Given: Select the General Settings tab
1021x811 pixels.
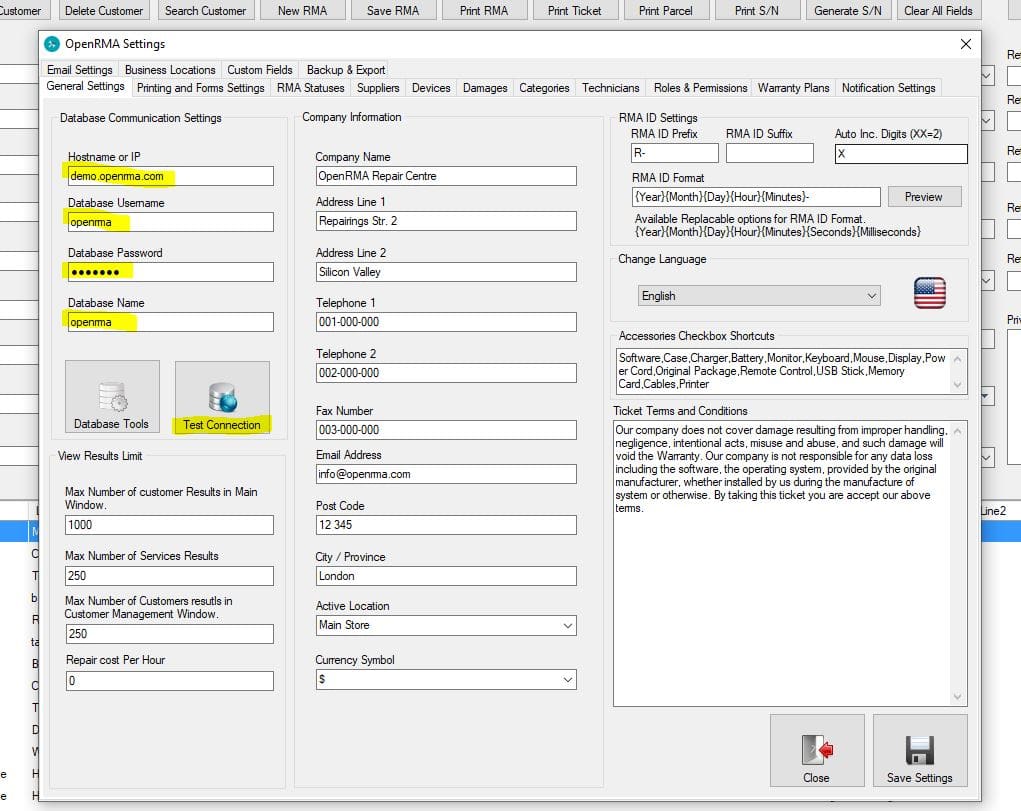Looking at the screenshot, I should pyautogui.click(x=85, y=86).
